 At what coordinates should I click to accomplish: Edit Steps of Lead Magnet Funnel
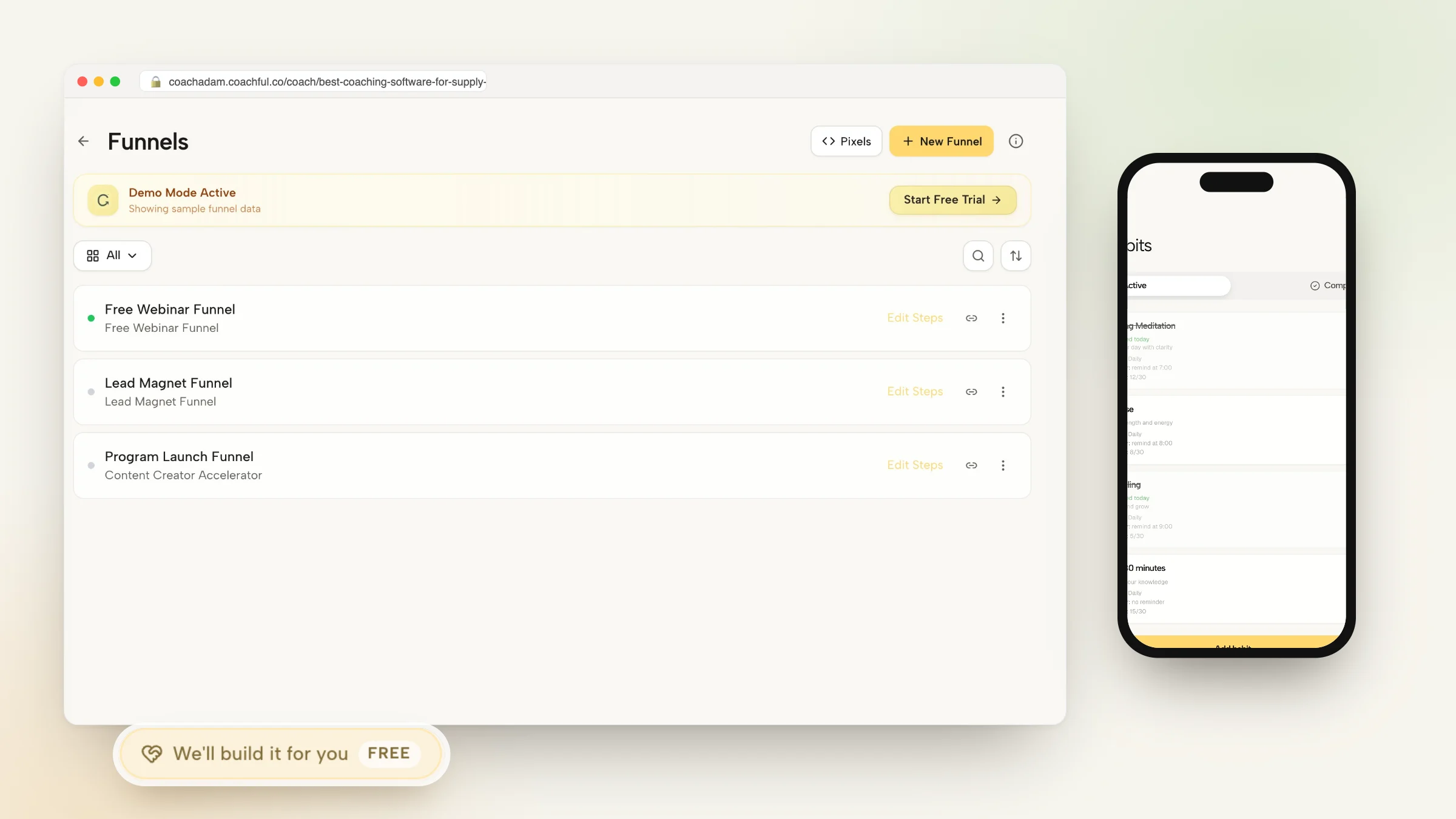(x=915, y=391)
